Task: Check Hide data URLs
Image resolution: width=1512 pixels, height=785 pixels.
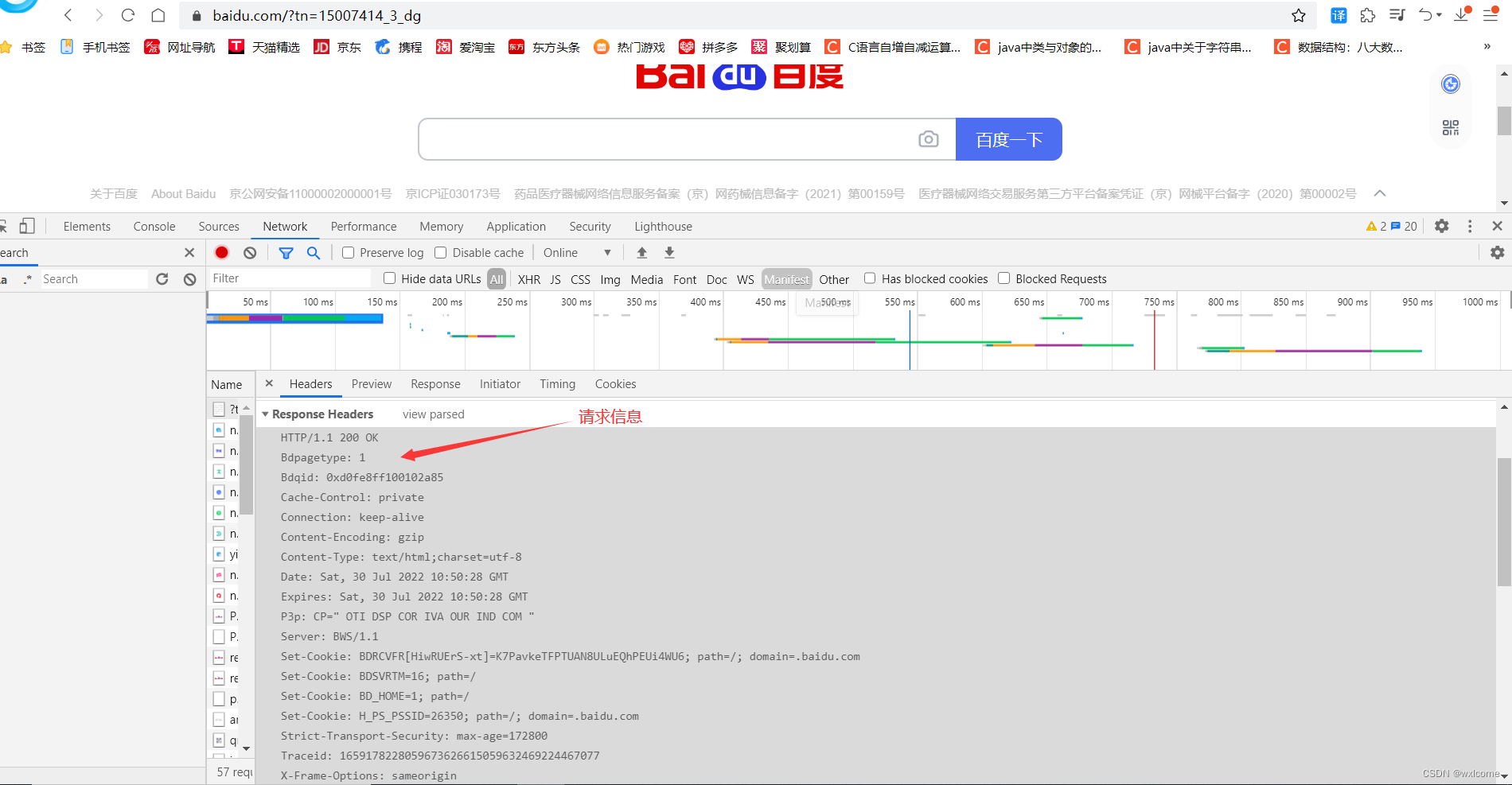Action: pos(389,278)
